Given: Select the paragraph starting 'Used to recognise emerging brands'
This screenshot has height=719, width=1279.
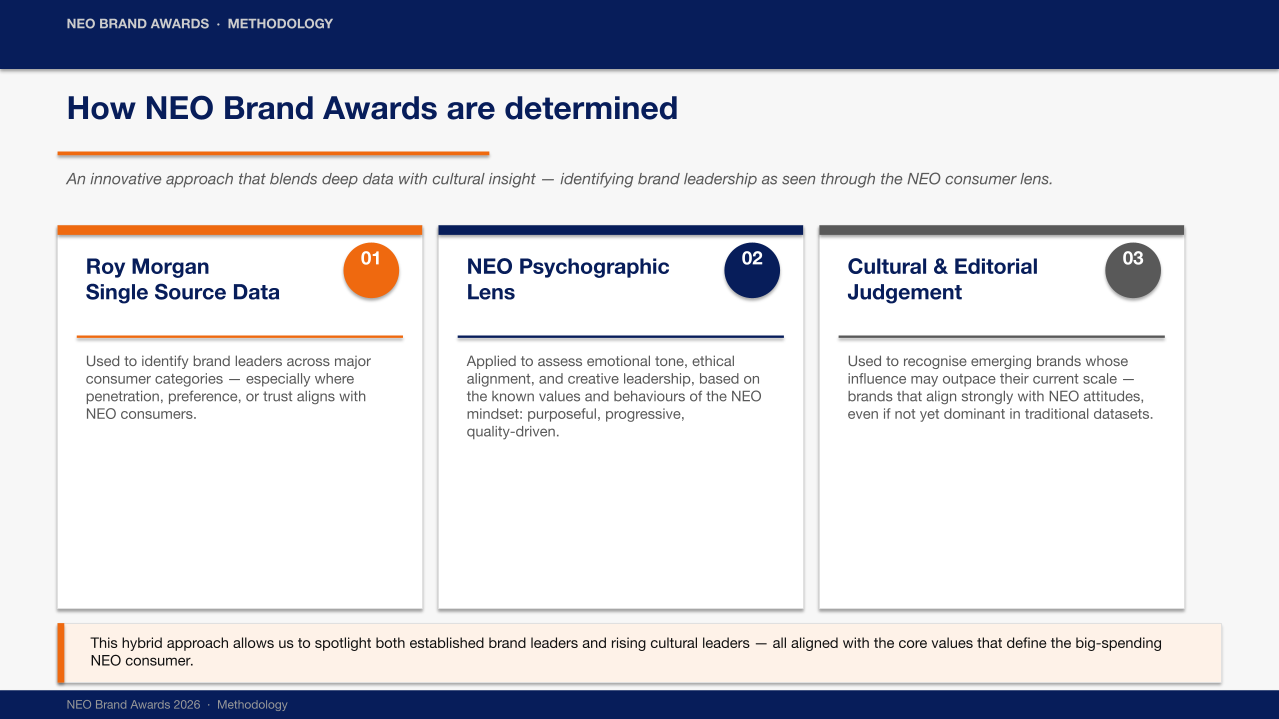Looking at the screenshot, I should point(1000,388).
